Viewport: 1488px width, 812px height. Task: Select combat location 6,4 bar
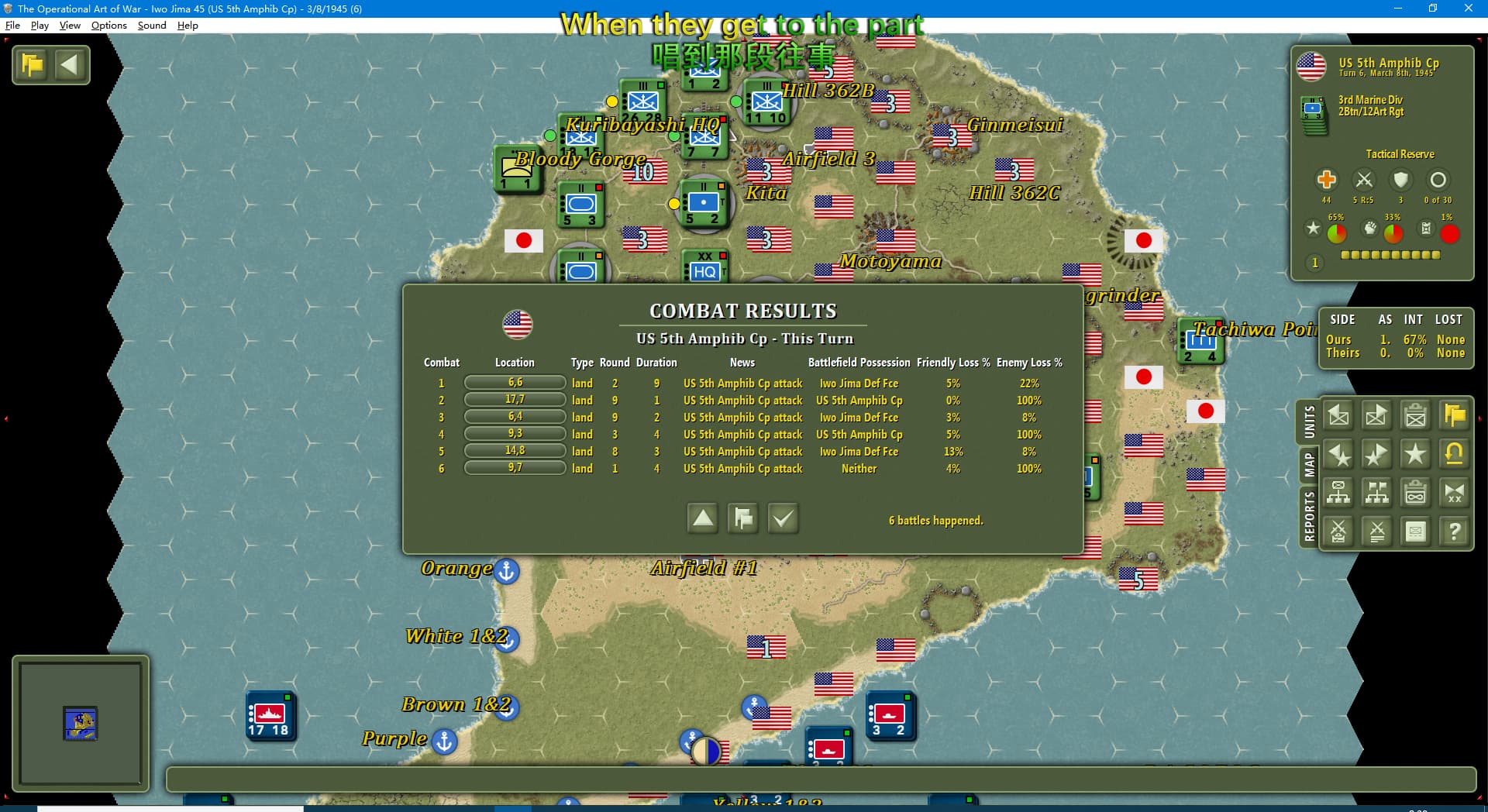tap(515, 417)
